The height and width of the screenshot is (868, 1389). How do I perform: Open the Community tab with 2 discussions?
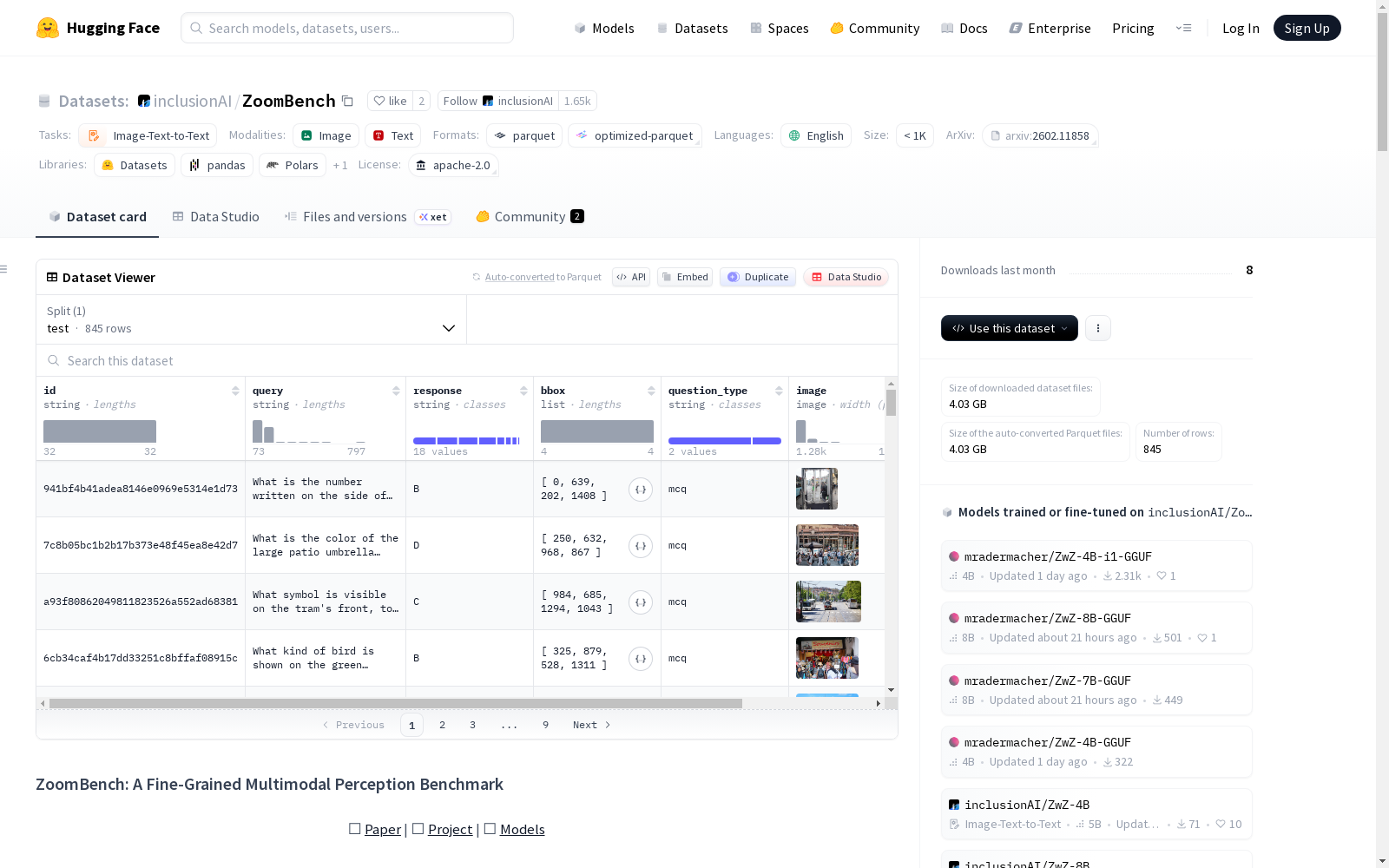pos(530,217)
